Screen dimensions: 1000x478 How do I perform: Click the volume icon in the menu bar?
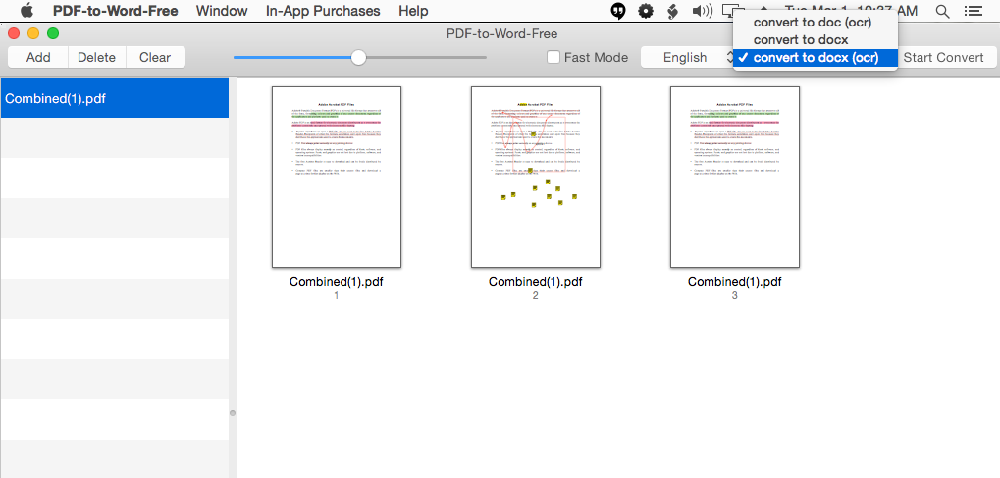(x=702, y=11)
